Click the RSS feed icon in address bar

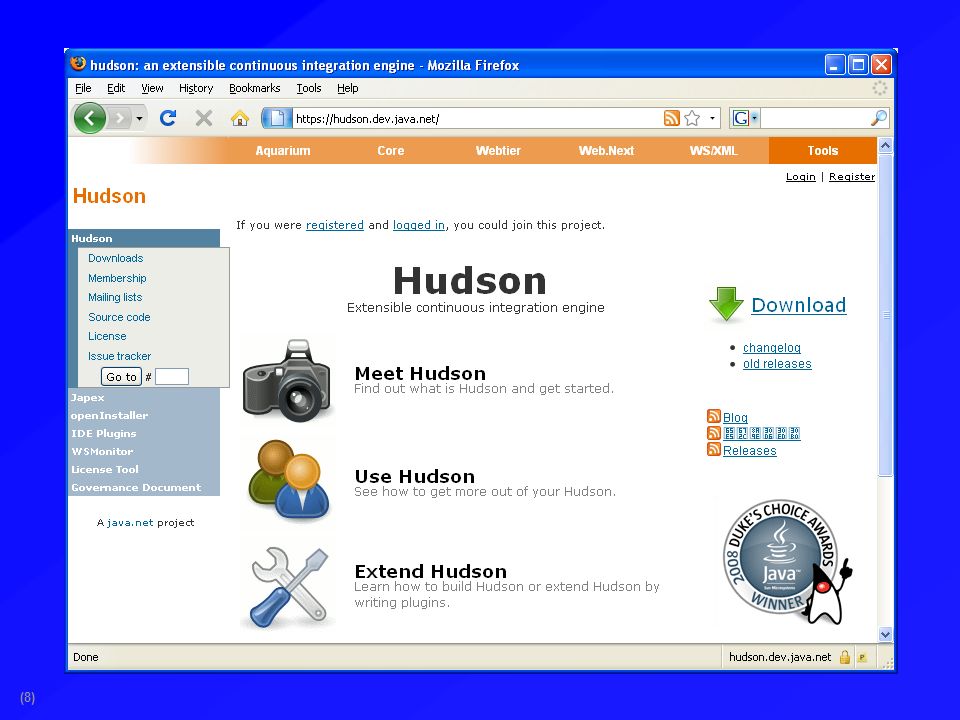(672, 118)
